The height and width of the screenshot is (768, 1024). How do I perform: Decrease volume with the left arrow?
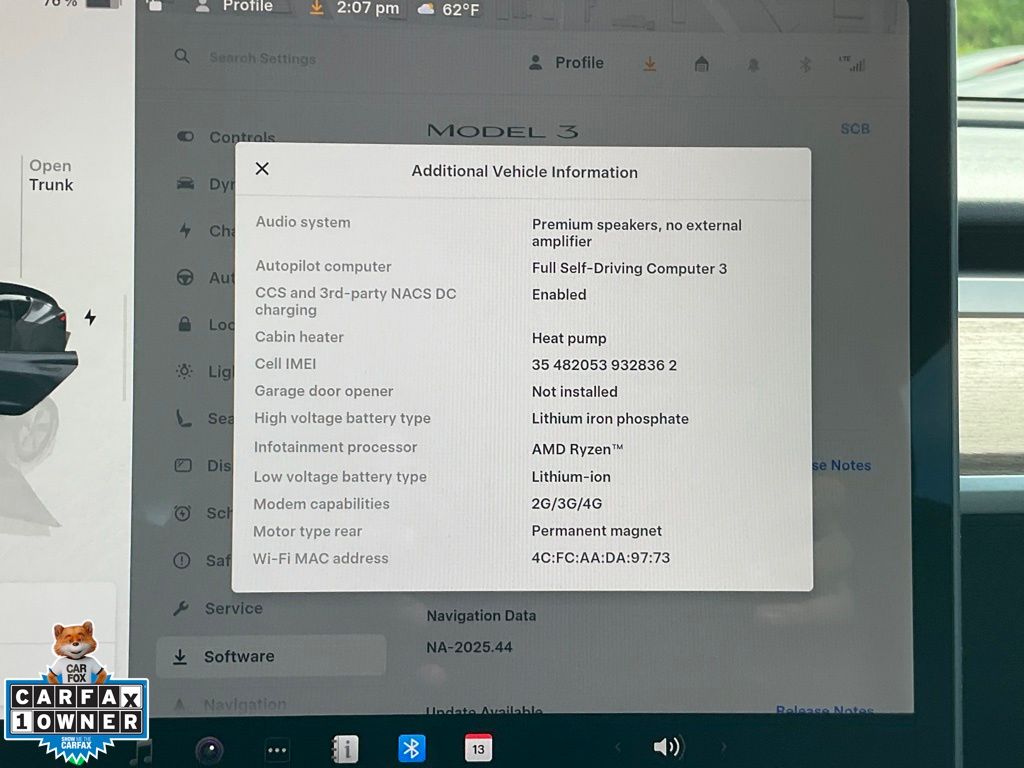(617, 747)
